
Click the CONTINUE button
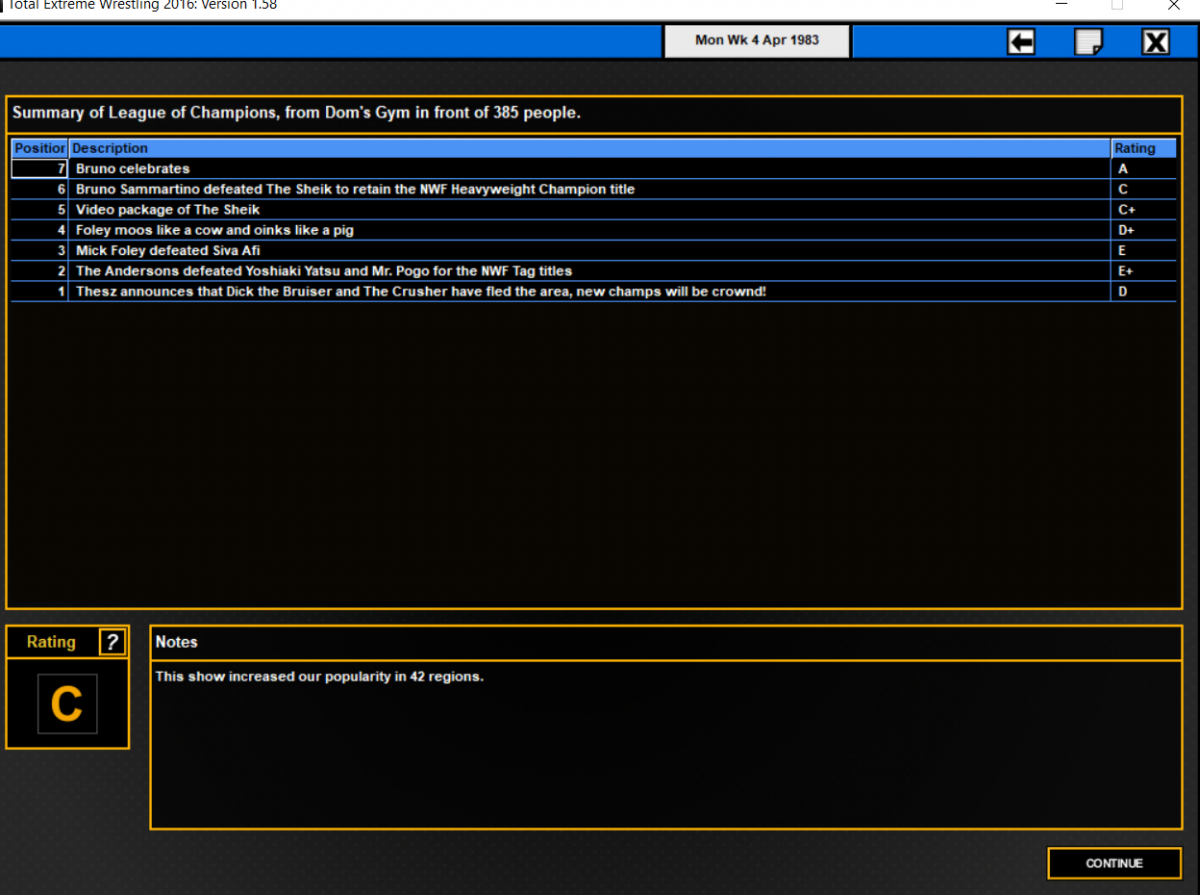1114,863
